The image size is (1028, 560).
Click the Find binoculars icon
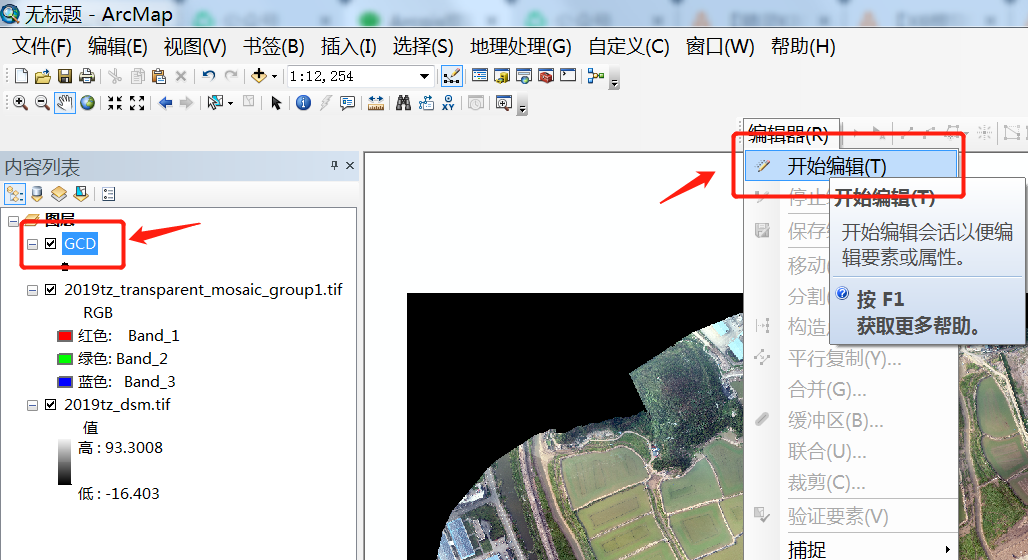(404, 102)
